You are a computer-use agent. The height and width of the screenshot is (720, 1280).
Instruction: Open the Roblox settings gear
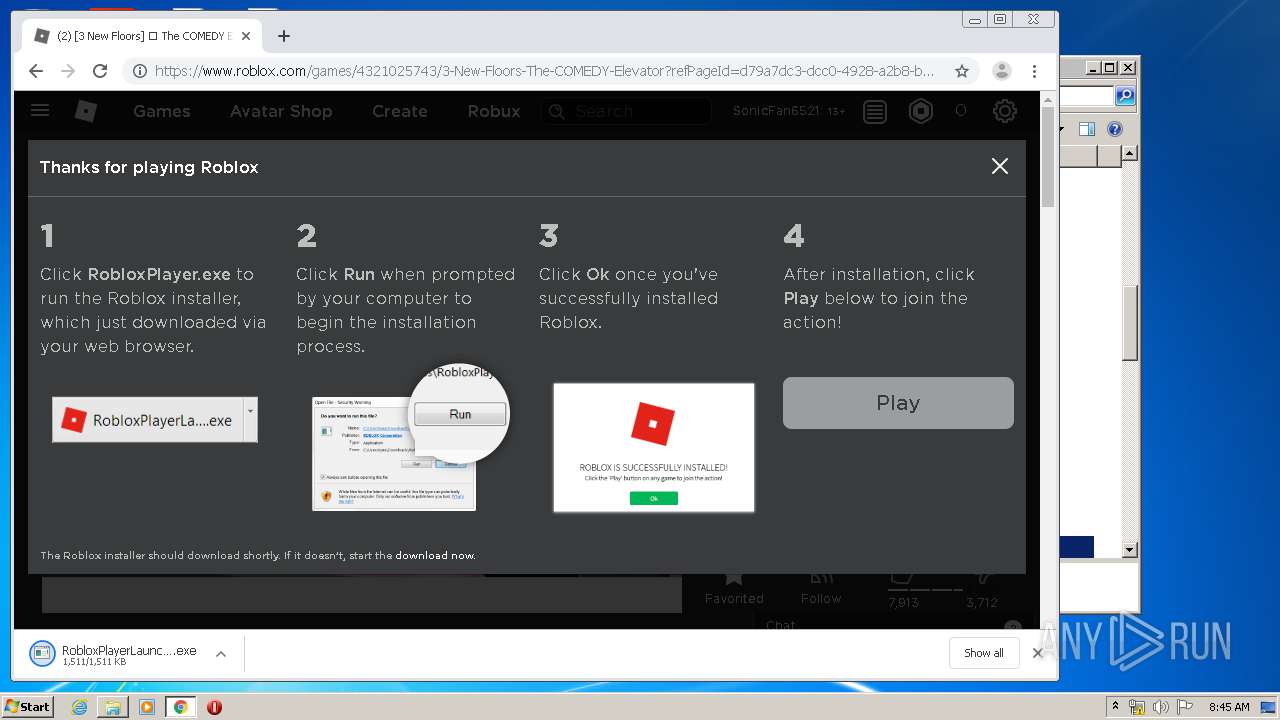tap(1005, 111)
